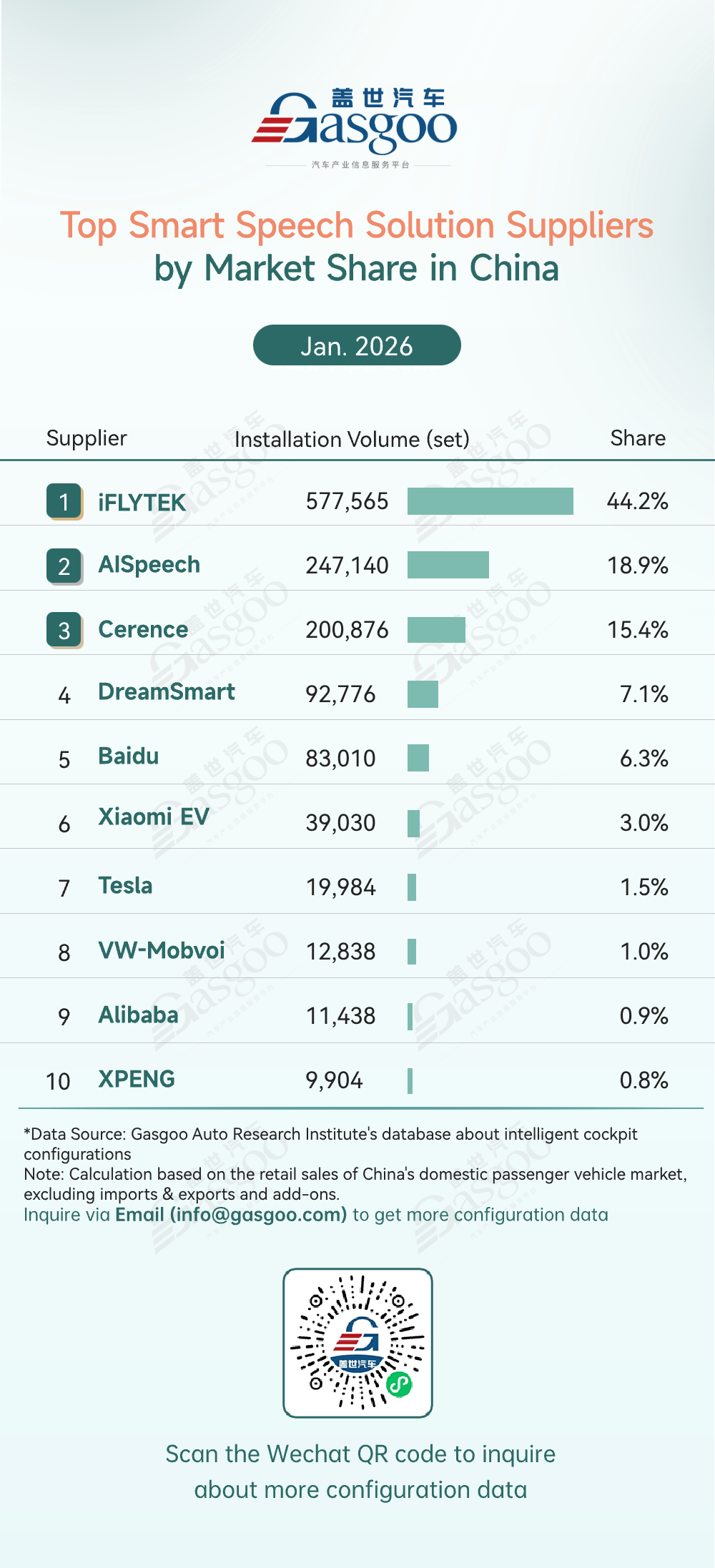
Task: Click the Share column header
Action: click(x=638, y=438)
